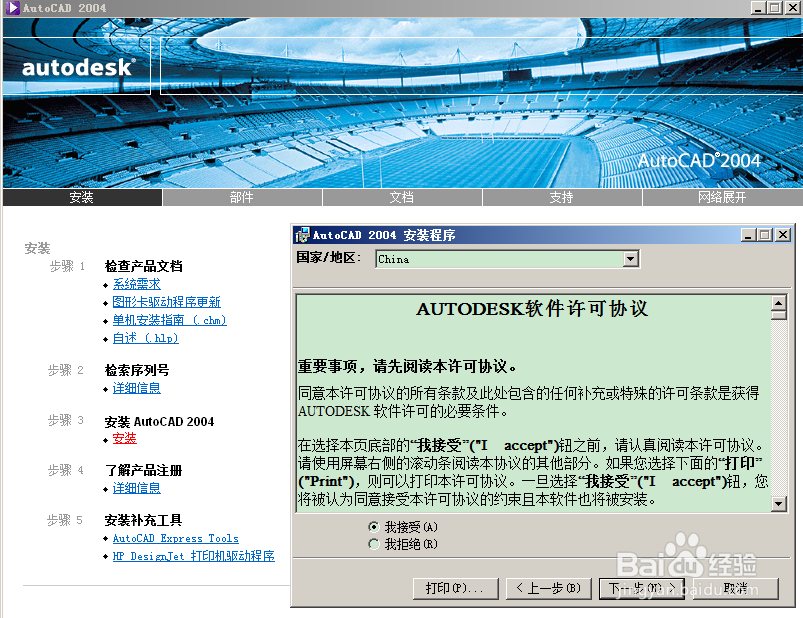Click license scrollbar down arrow
The image size is (803, 618).
[778, 504]
